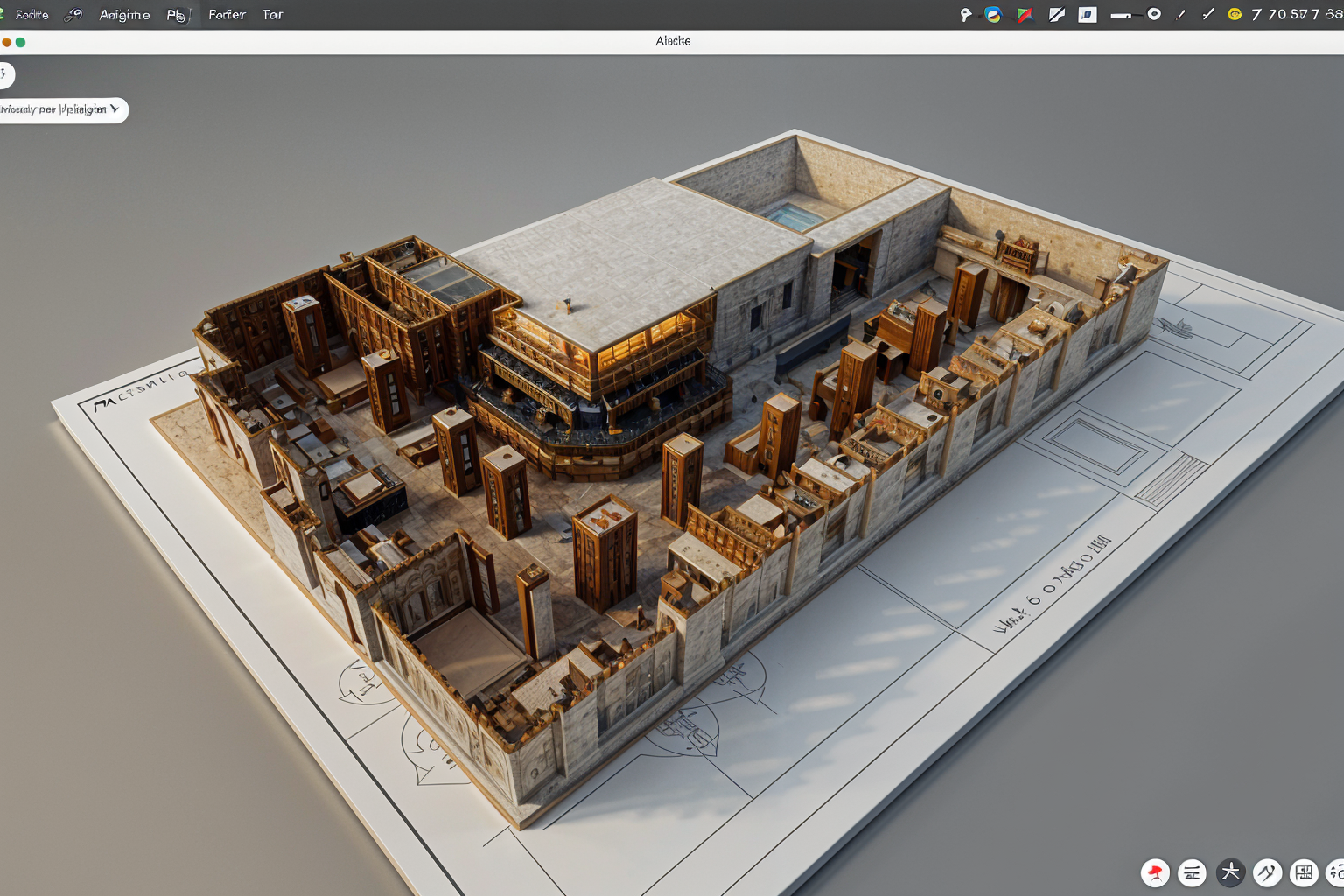
Task: Click the stacked-lines icon in bottom toolbar
Action: tap(1192, 872)
